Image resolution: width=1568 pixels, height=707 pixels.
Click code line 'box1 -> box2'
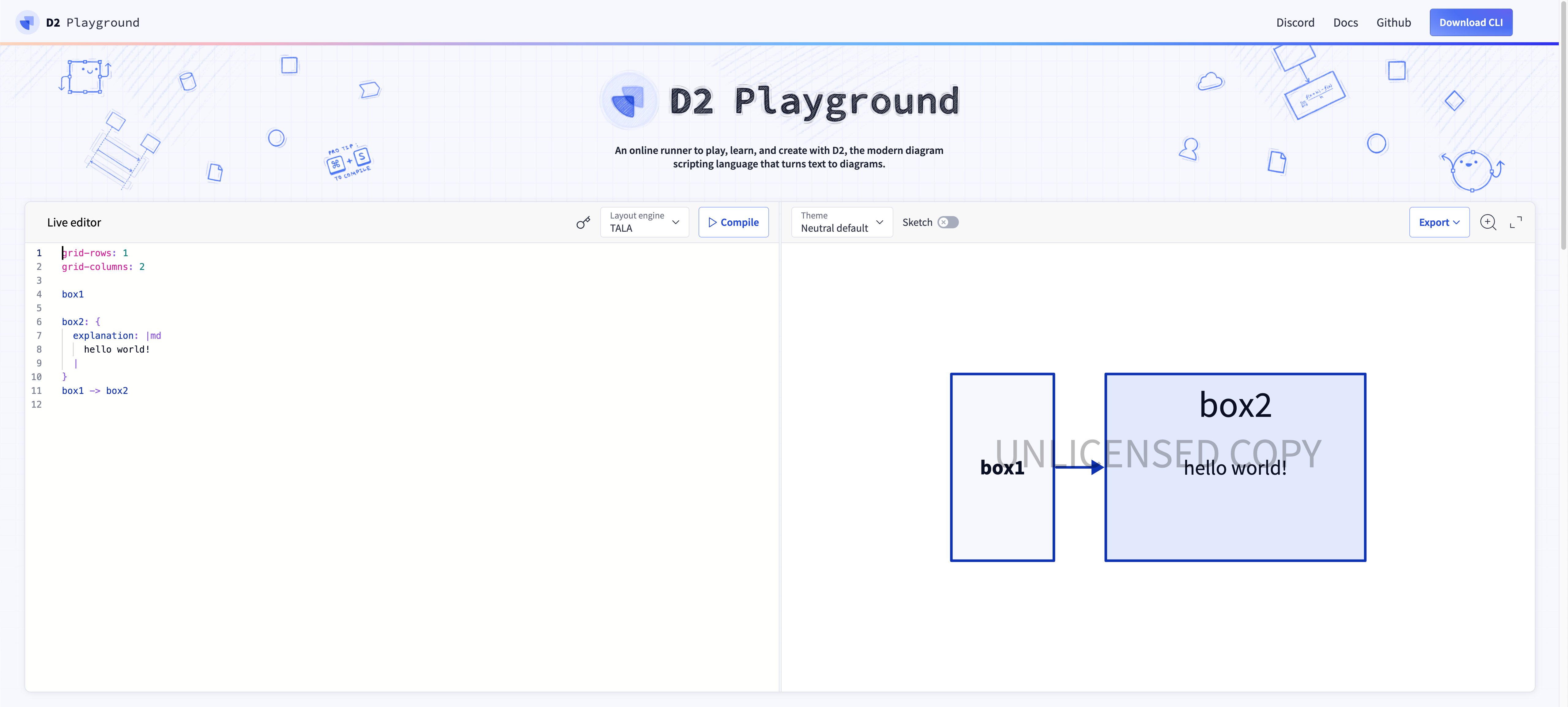(95, 391)
